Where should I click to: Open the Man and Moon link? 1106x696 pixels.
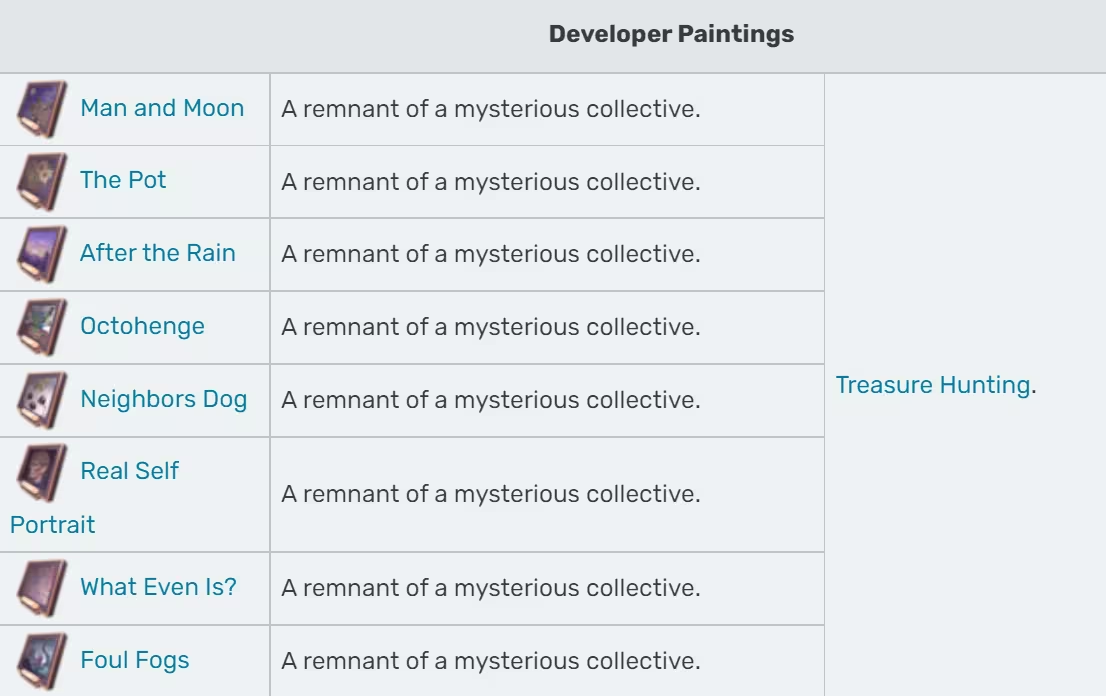pyautogui.click(x=162, y=108)
